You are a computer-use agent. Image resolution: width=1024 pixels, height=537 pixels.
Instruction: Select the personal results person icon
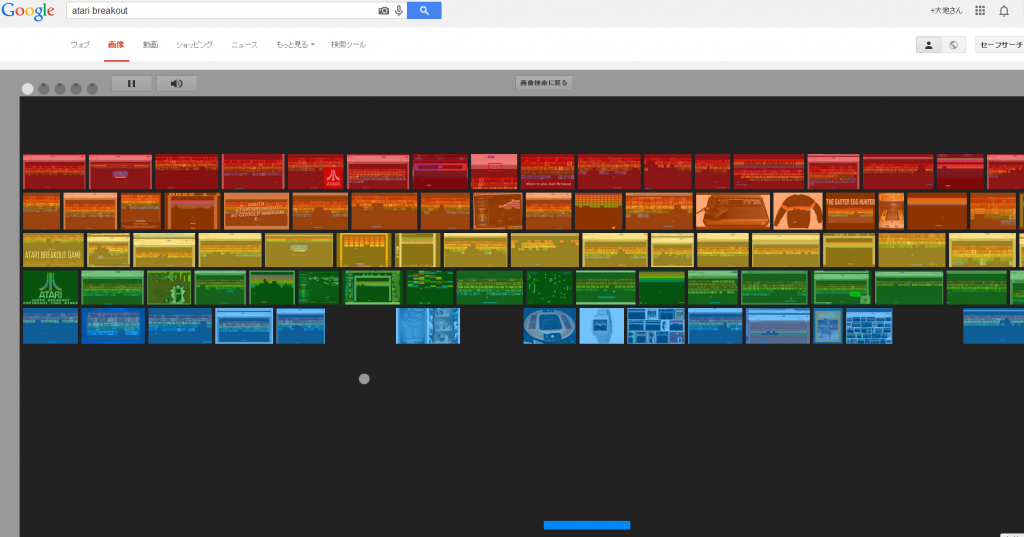coord(928,45)
